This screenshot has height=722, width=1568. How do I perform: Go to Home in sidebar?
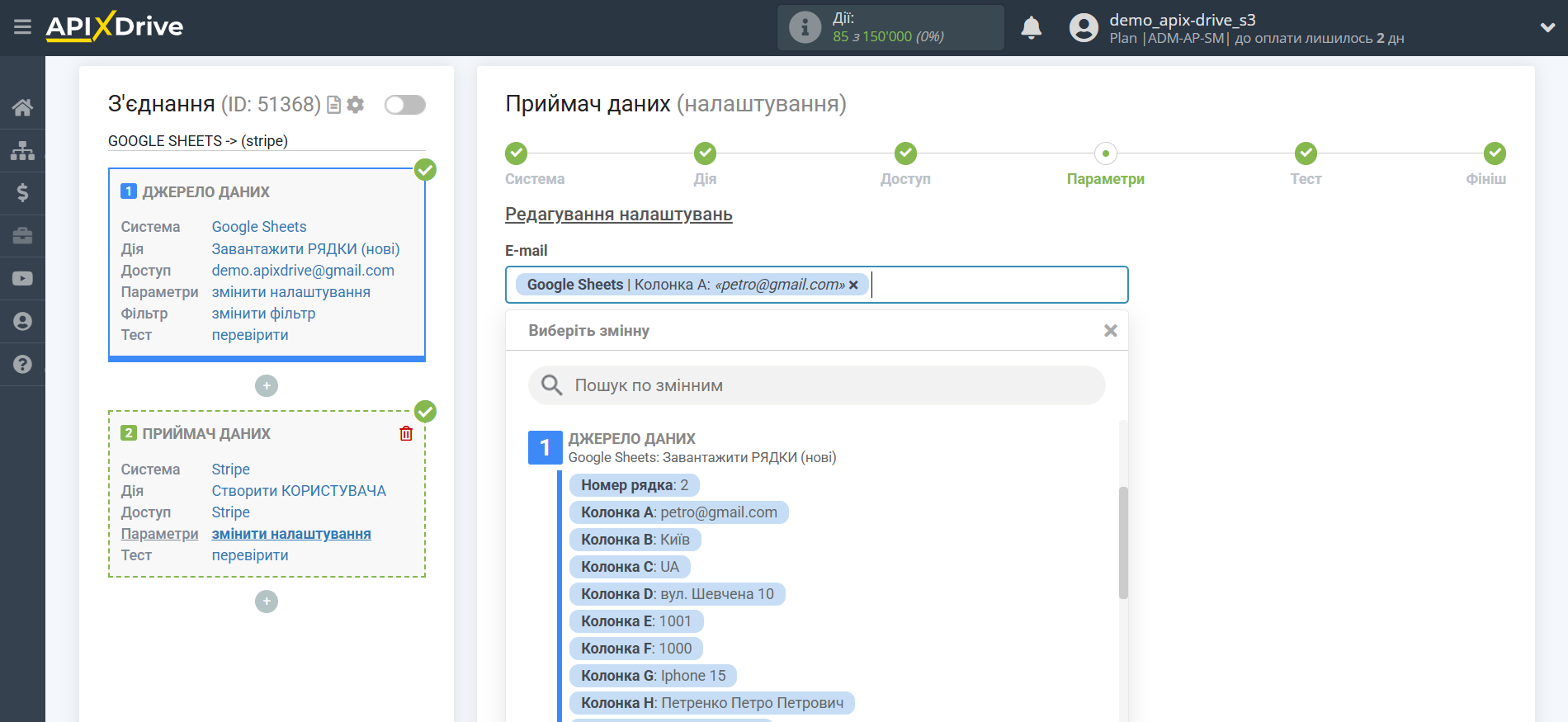22,107
